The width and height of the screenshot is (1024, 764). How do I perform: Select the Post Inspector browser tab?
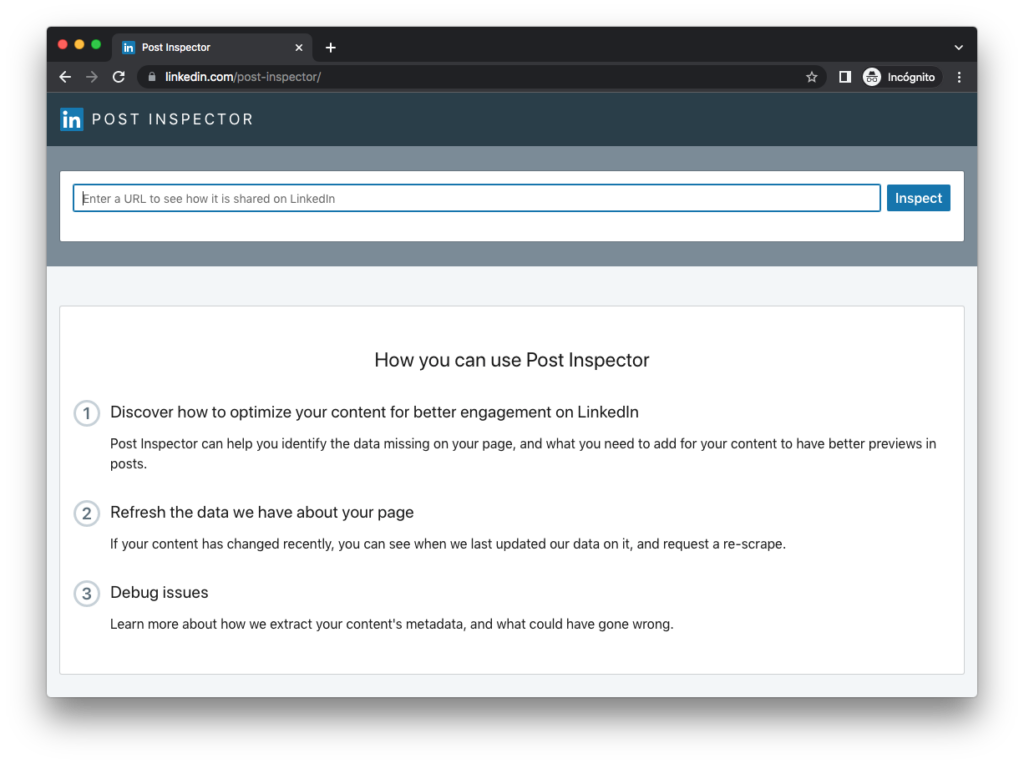pyautogui.click(x=200, y=47)
